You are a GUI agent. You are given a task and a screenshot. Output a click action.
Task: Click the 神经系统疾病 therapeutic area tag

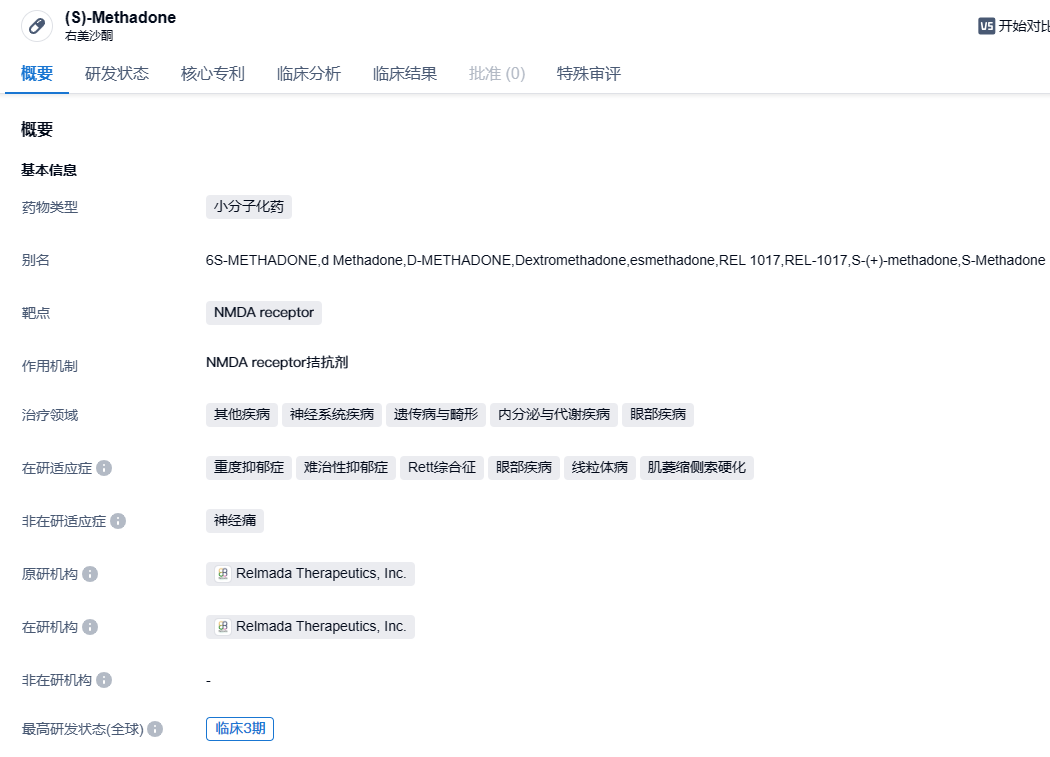(x=332, y=415)
